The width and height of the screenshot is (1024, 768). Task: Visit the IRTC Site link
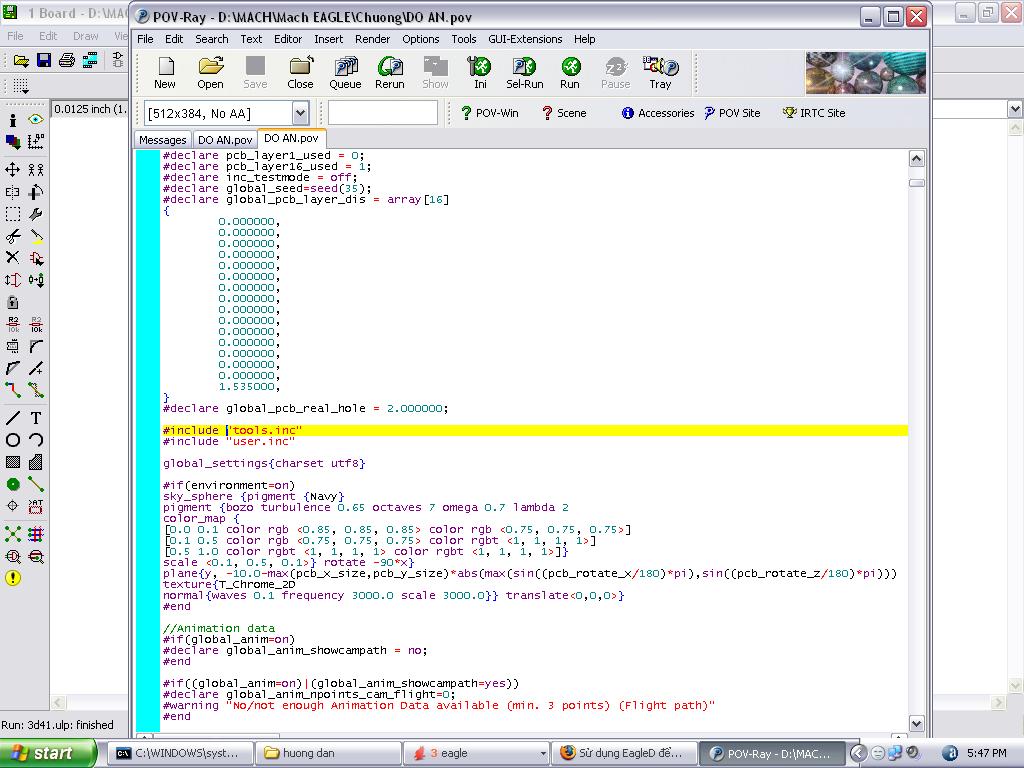click(814, 113)
